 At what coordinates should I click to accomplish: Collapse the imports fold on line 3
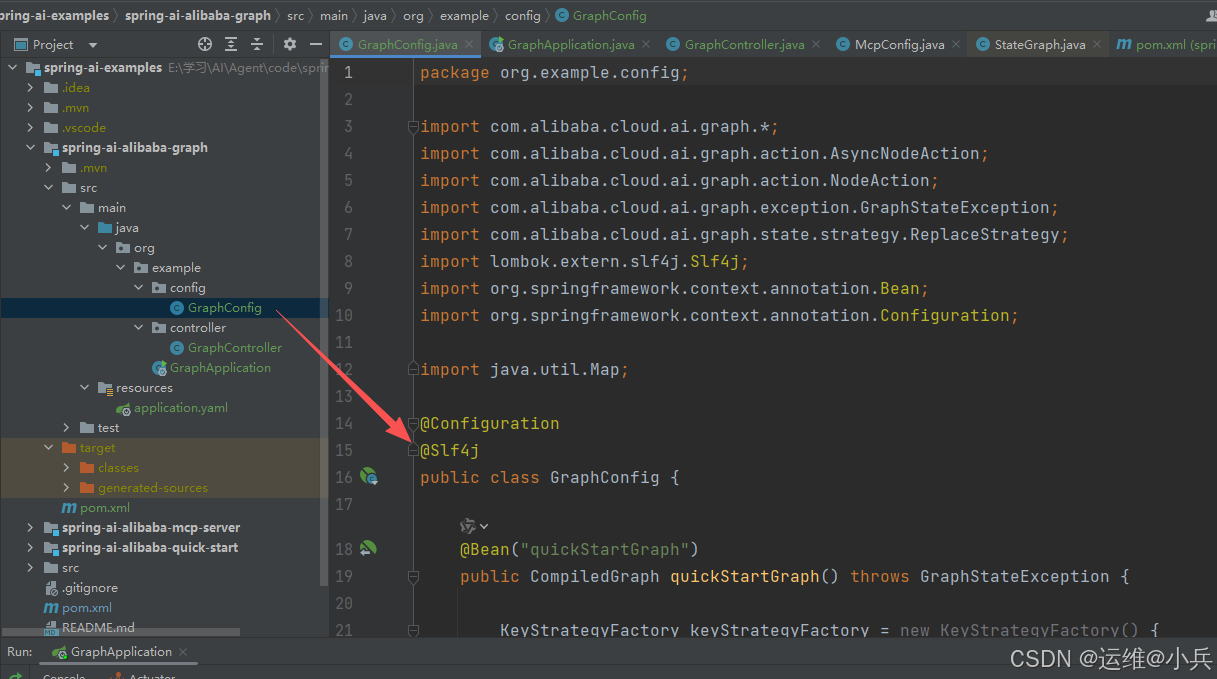click(x=412, y=126)
